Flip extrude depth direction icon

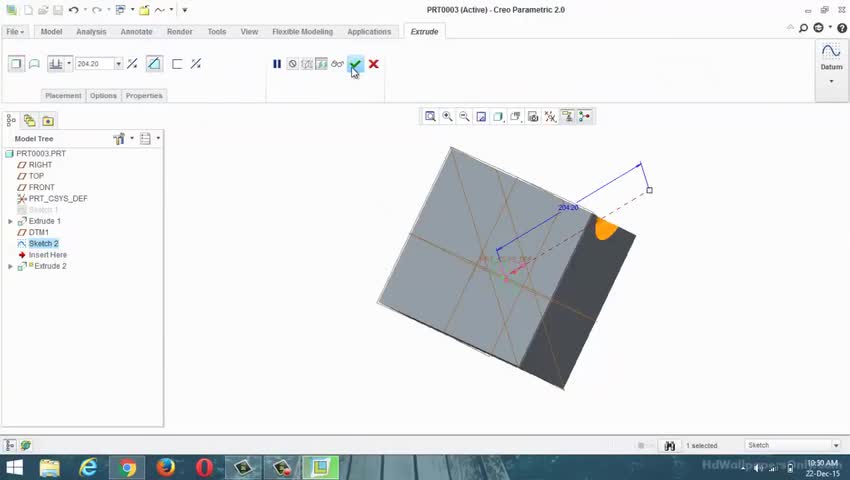[x=132, y=64]
